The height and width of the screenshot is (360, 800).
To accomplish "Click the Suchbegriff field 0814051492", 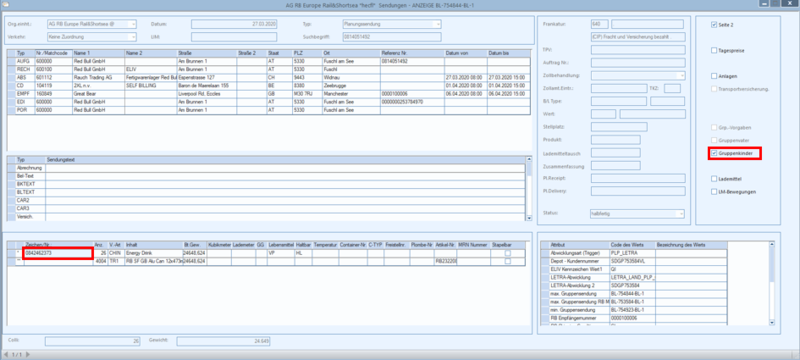I will 392,37.
